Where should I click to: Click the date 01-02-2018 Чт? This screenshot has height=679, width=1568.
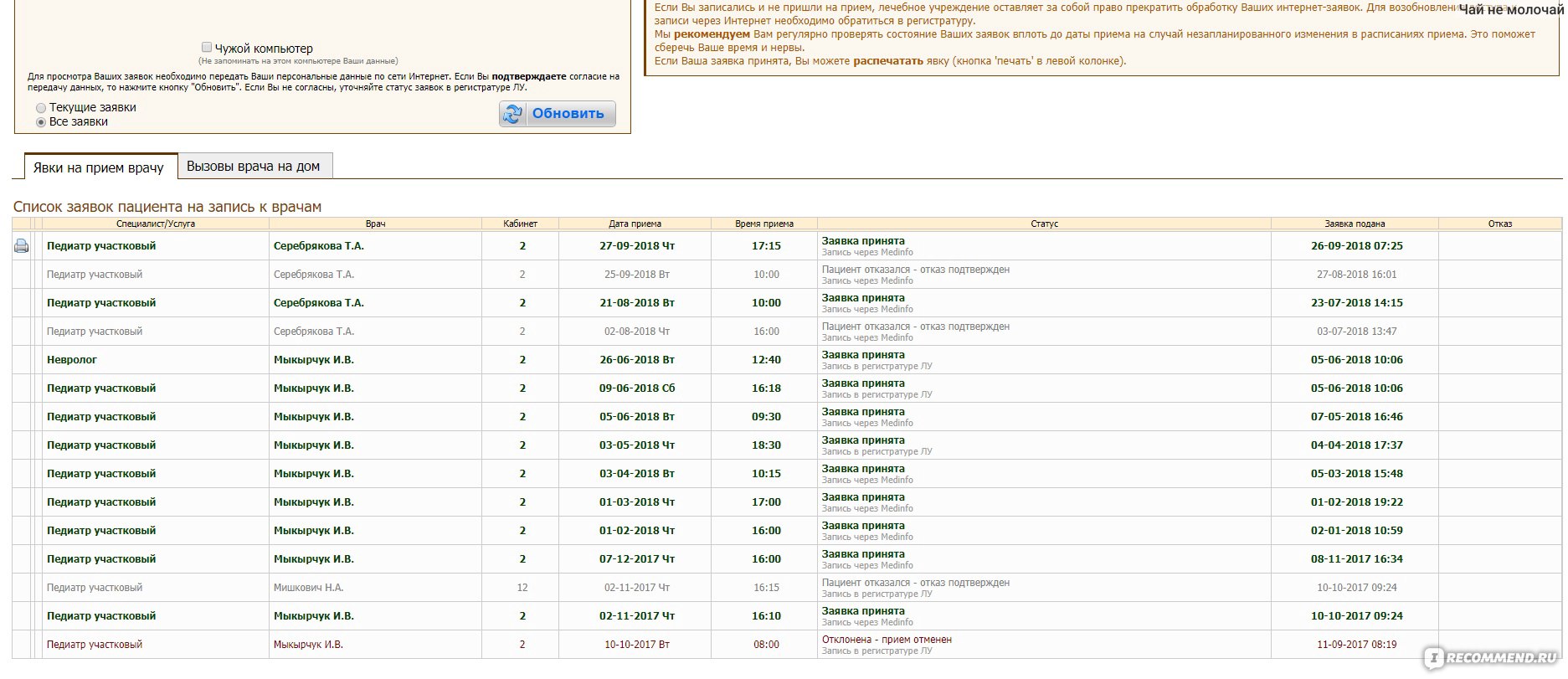[x=637, y=531]
